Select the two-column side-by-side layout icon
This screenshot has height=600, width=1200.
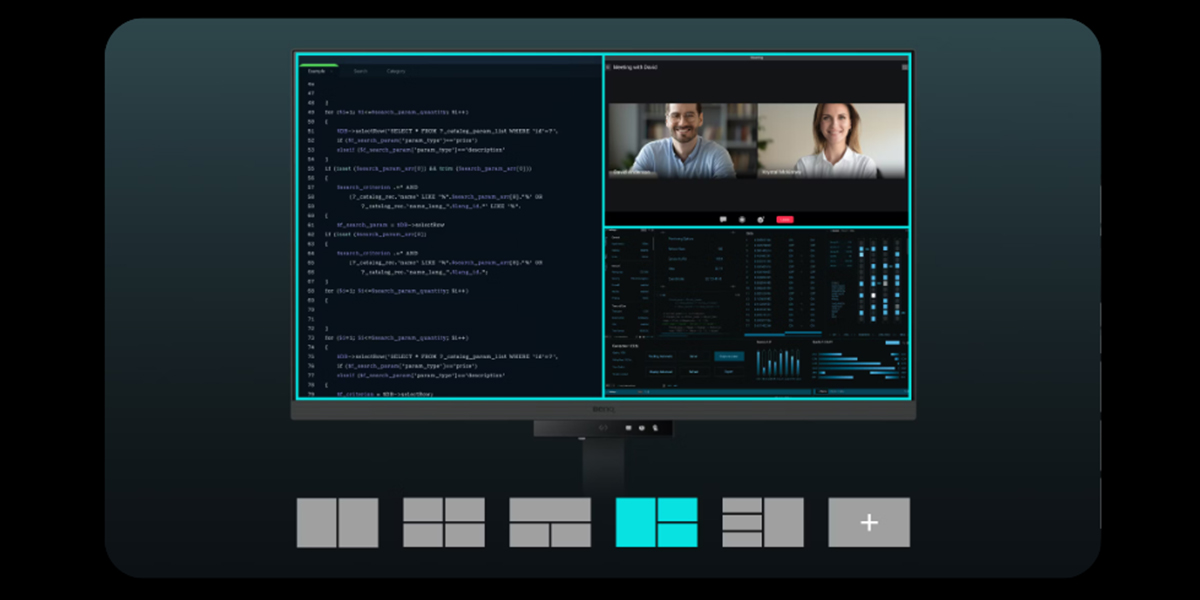point(337,522)
